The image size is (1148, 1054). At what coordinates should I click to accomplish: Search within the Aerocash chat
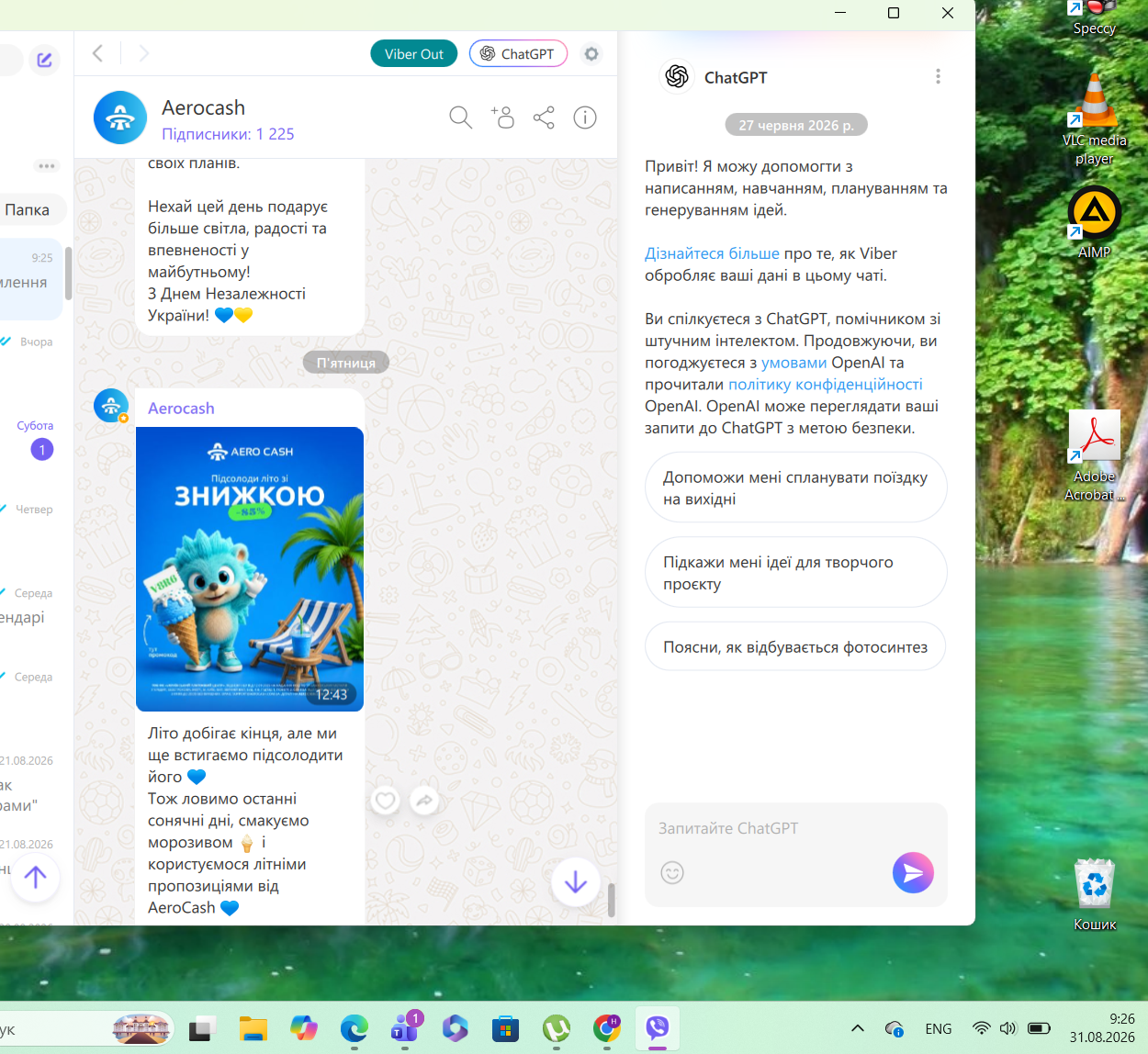pyautogui.click(x=461, y=118)
